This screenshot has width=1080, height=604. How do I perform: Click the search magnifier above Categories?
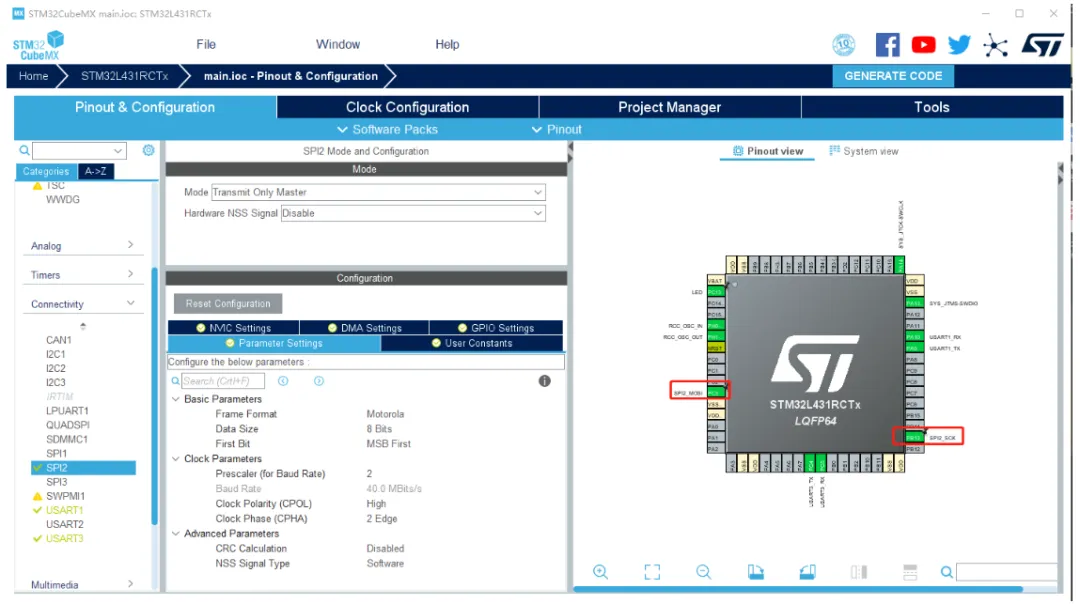24,150
